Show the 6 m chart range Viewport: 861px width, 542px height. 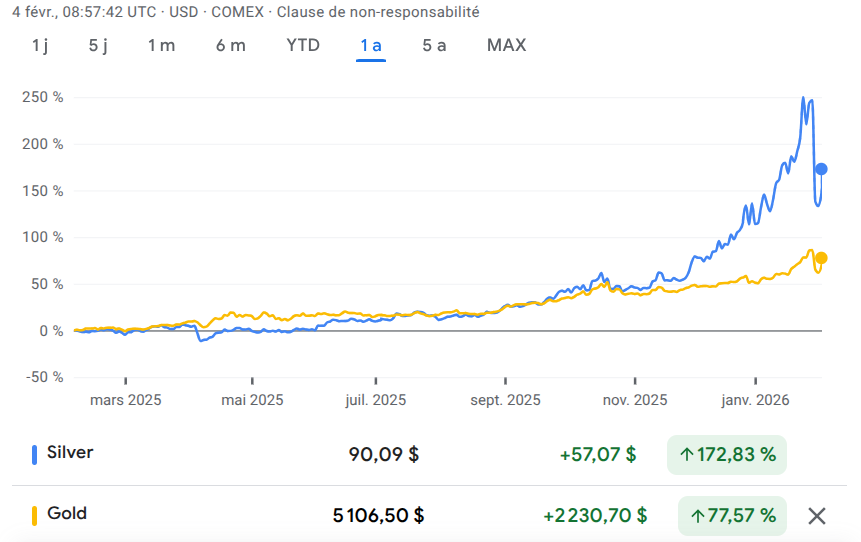(230, 45)
